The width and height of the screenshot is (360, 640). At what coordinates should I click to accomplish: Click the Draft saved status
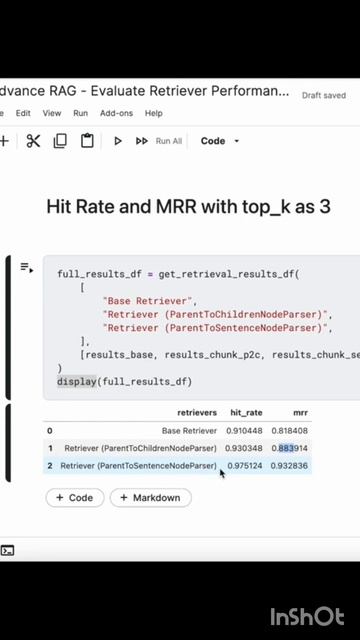pos(324,96)
